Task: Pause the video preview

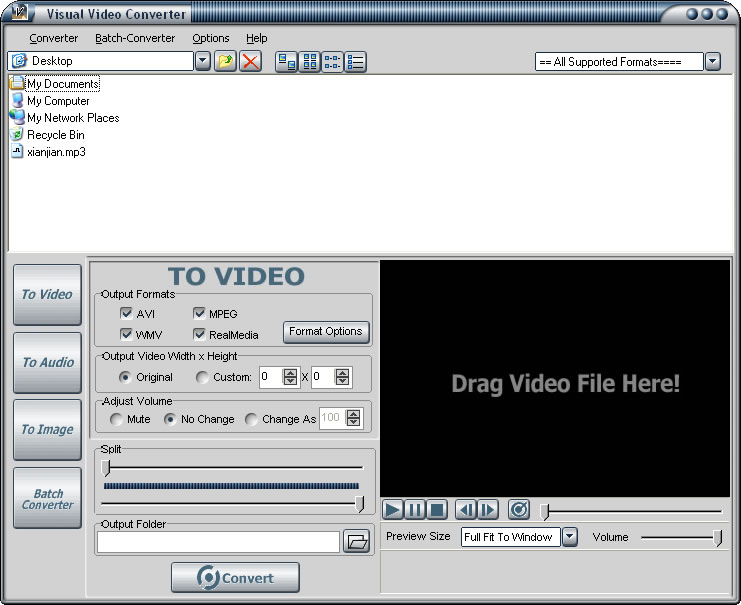Action: (414, 510)
